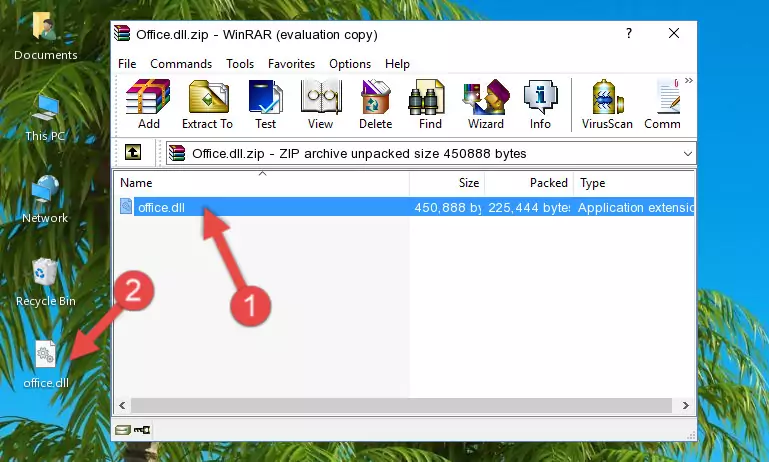Select the Documents desktop icon
The height and width of the screenshot is (462, 769).
coord(46,36)
